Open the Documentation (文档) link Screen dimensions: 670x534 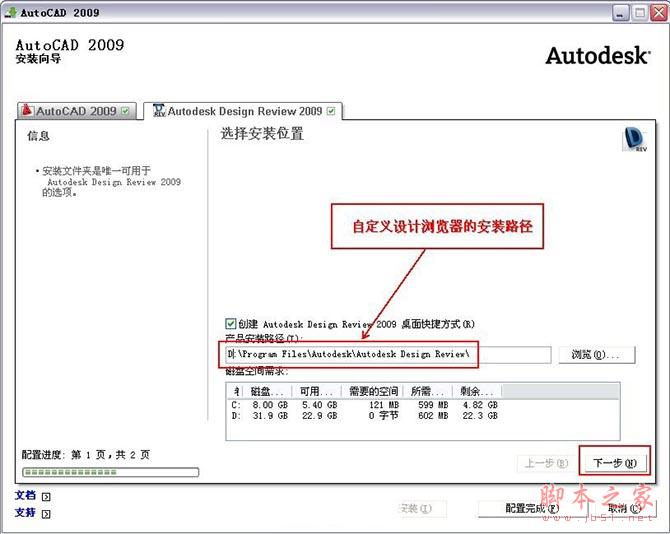tap(25, 495)
